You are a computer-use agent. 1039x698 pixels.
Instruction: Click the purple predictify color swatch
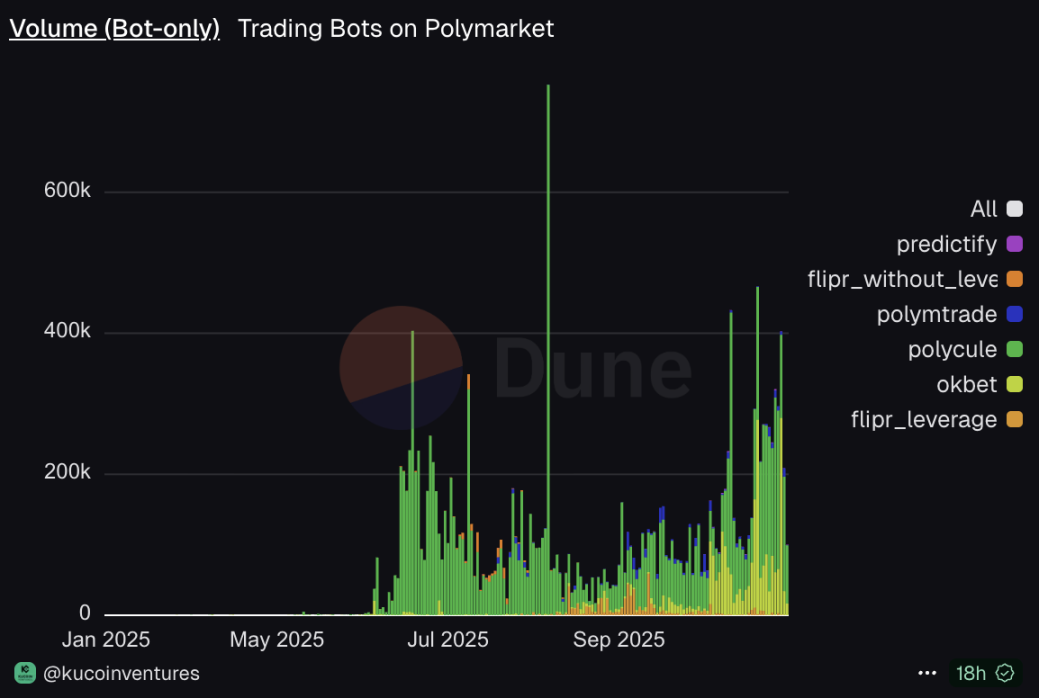pos(1014,244)
